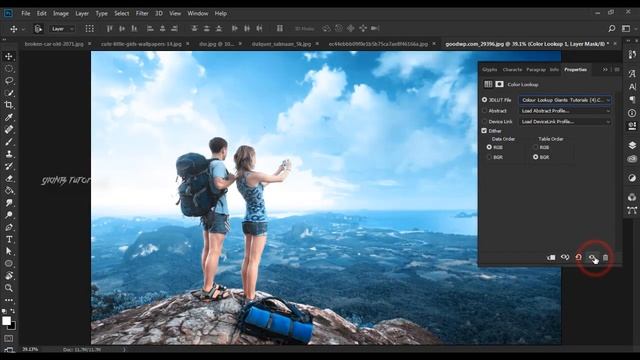The image size is (640, 360).
Task: Open the File menu
Action: tap(26, 13)
